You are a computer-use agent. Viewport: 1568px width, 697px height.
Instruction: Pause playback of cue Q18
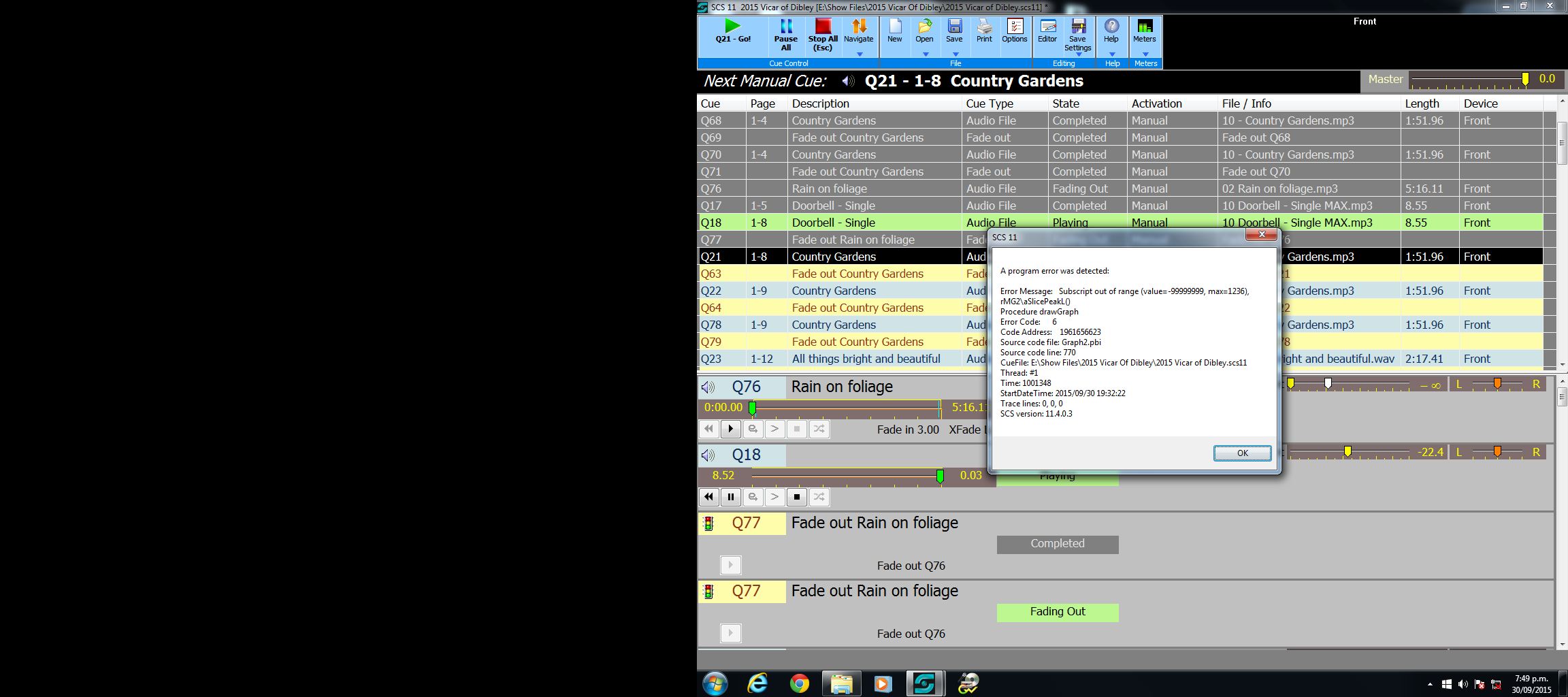click(731, 497)
